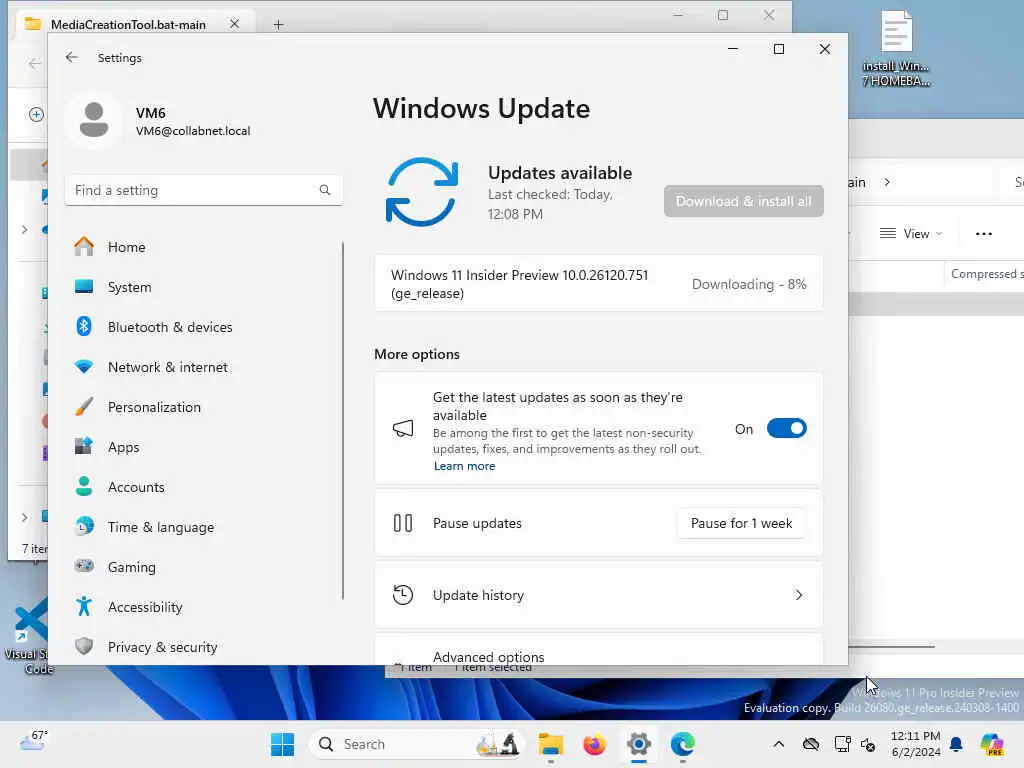Open See more options in File Explorer
Image resolution: width=1024 pixels, height=768 pixels.
pyautogui.click(x=984, y=233)
